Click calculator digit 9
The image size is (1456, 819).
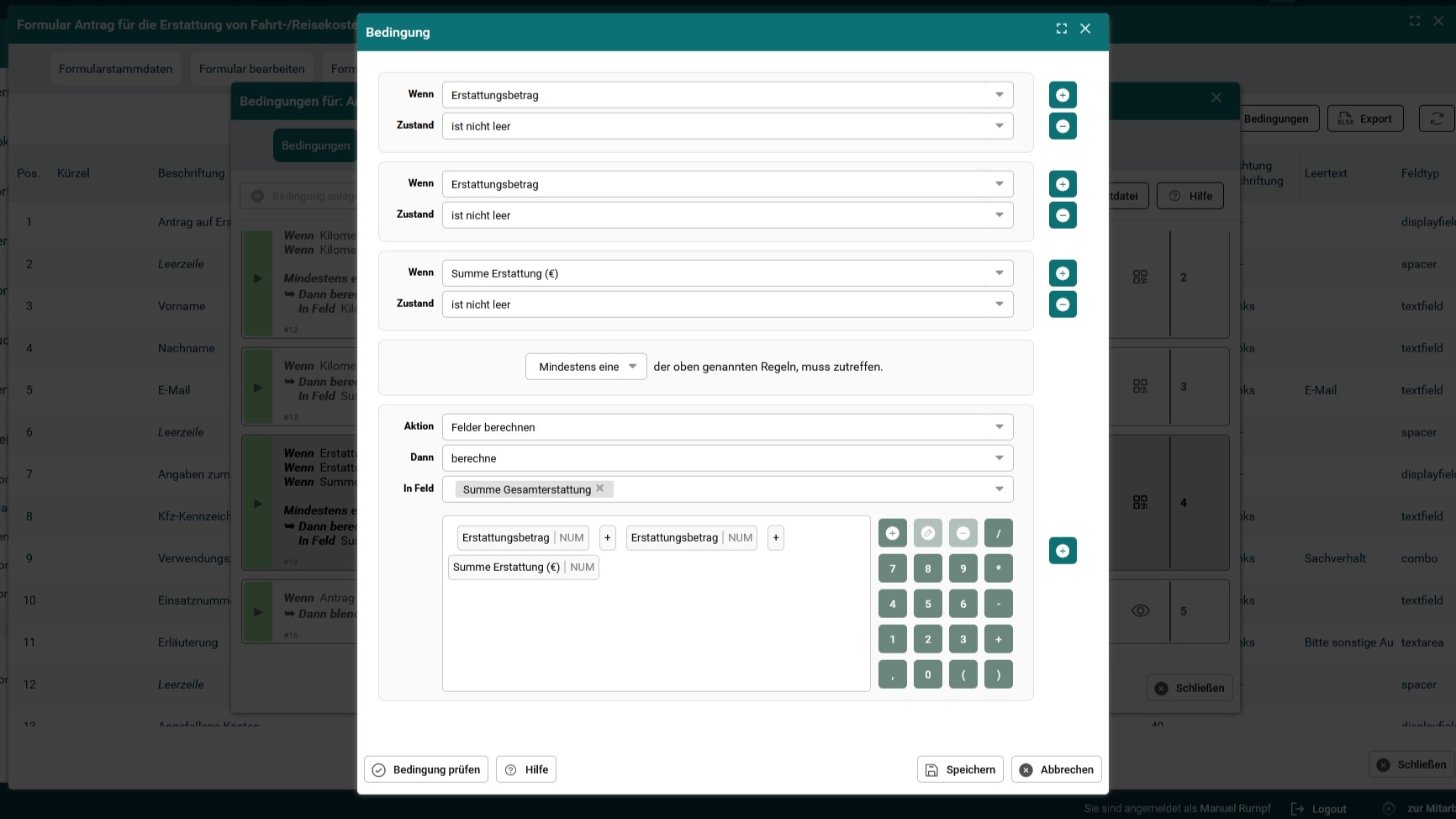pos(963,568)
